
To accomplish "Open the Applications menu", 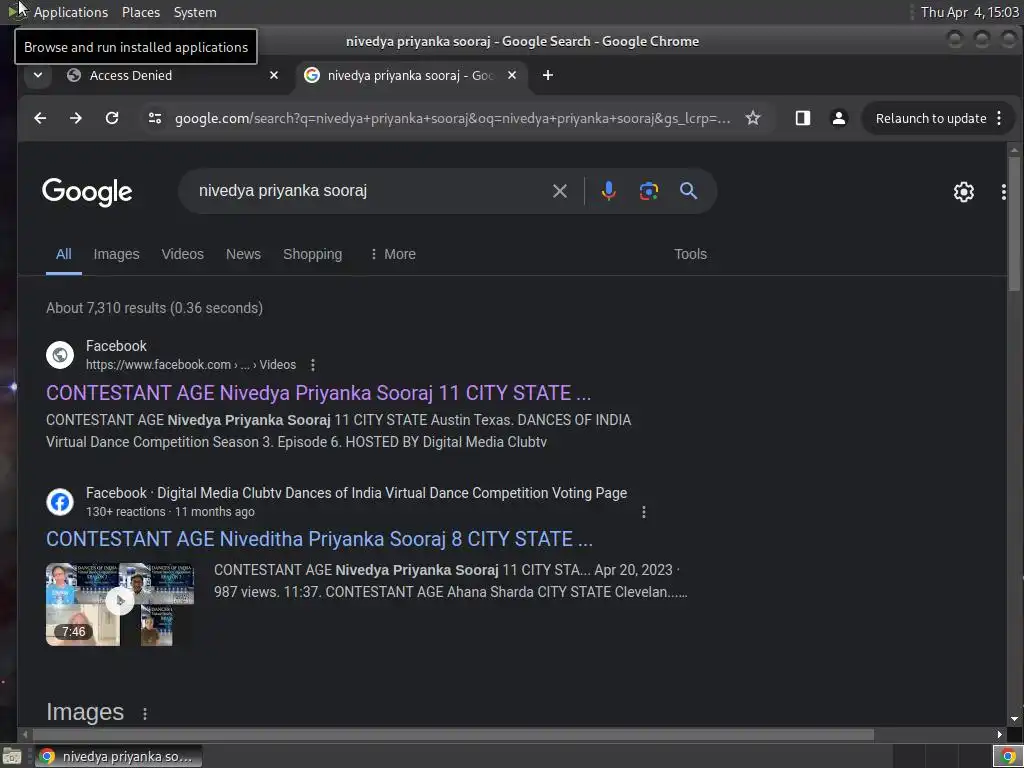I will (x=71, y=12).
